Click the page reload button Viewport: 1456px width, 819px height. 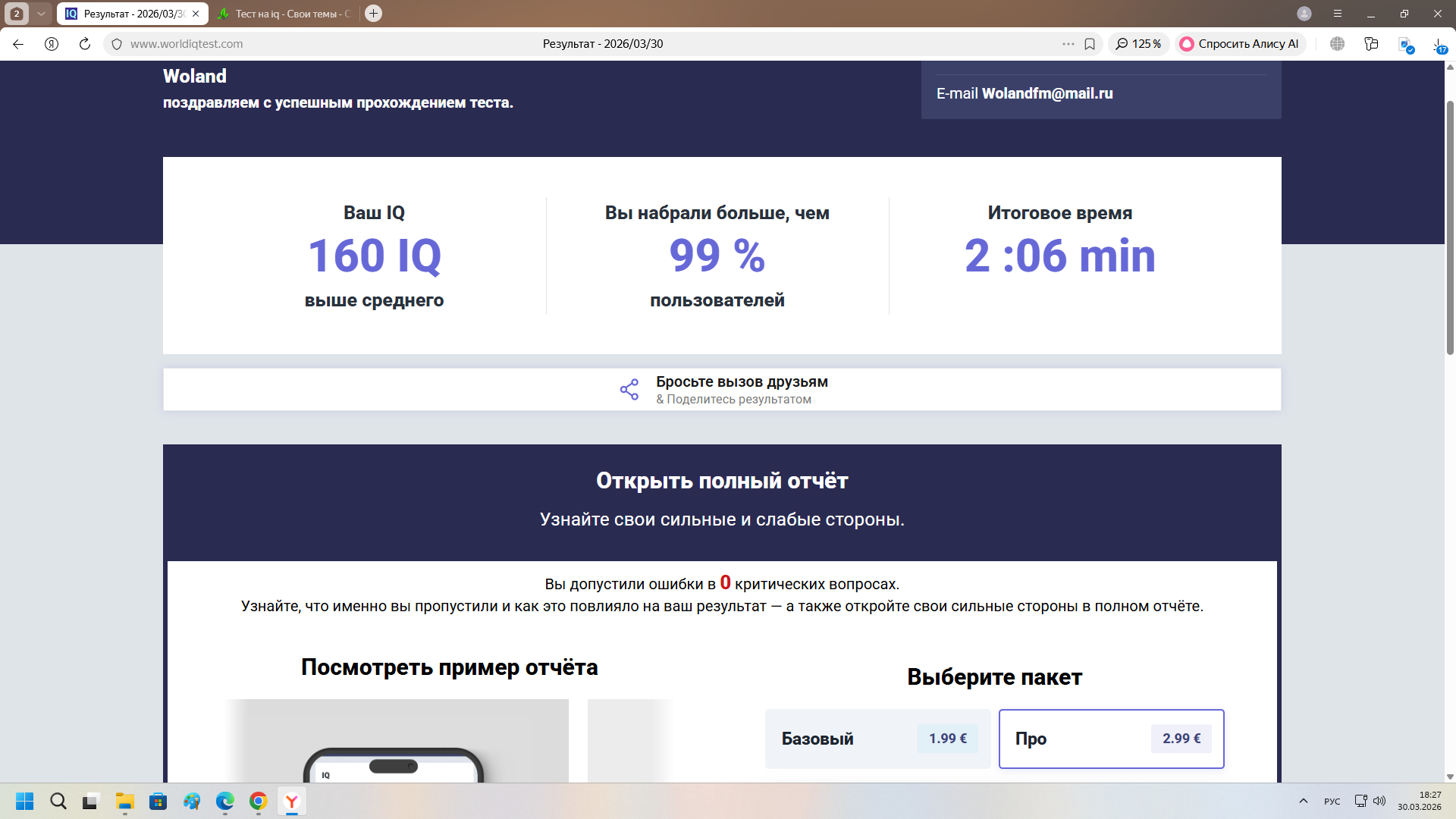point(83,43)
